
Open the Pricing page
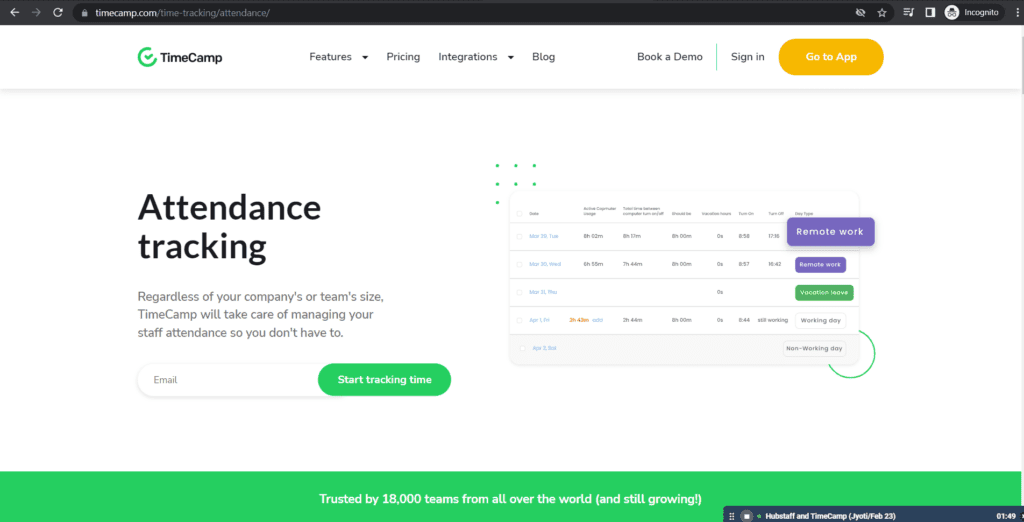[x=403, y=57]
